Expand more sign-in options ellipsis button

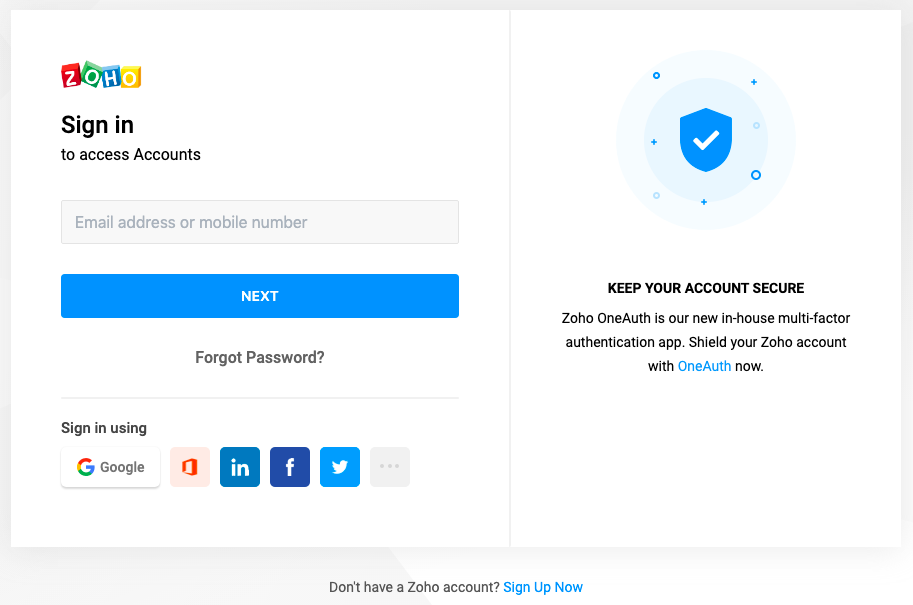tap(390, 467)
